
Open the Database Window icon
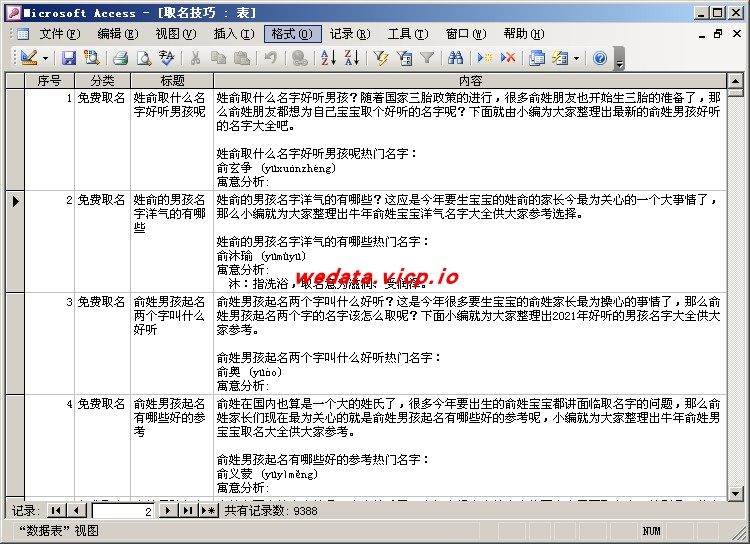click(x=537, y=58)
